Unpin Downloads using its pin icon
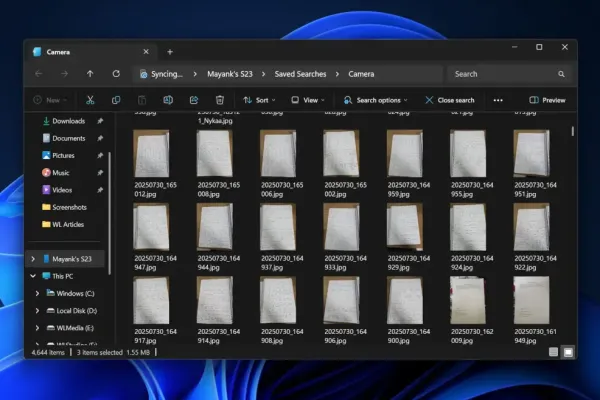The image size is (600, 400). pos(100,121)
